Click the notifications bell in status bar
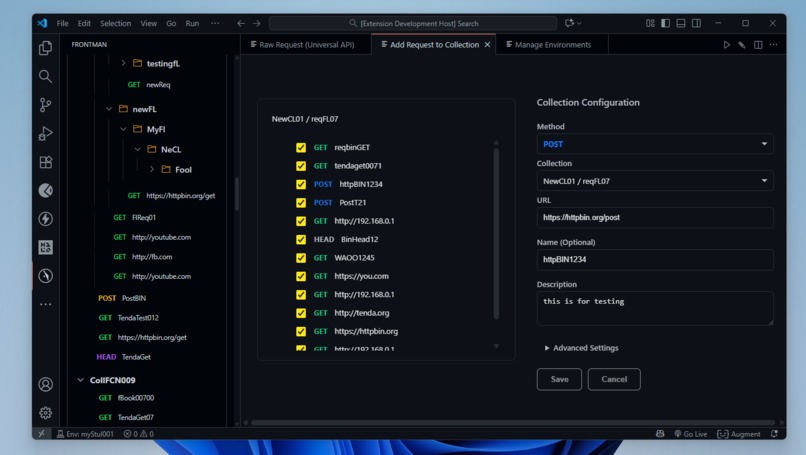 click(x=774, y=434)
